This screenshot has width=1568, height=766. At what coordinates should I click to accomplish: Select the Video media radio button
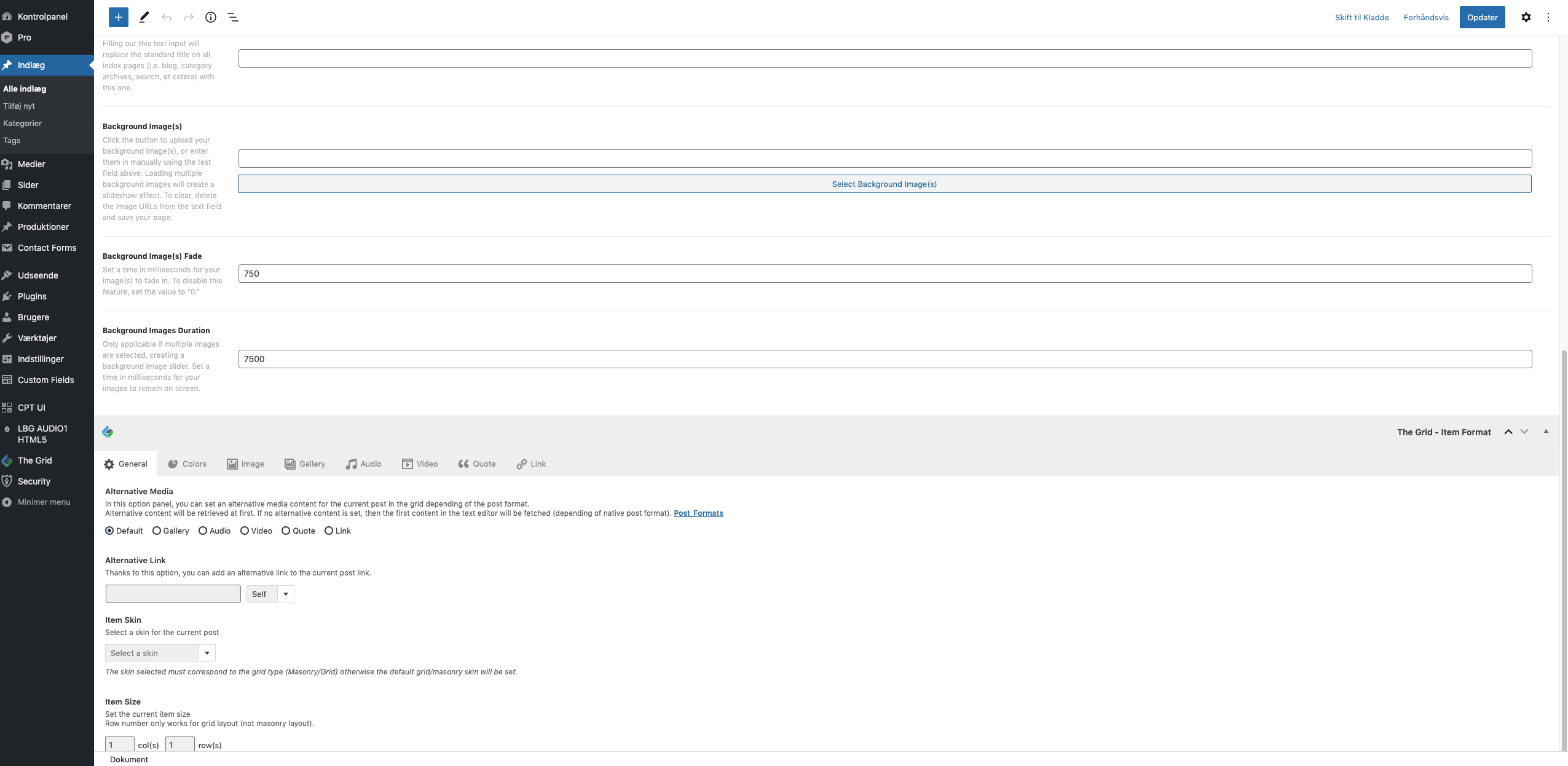[245, 531]
